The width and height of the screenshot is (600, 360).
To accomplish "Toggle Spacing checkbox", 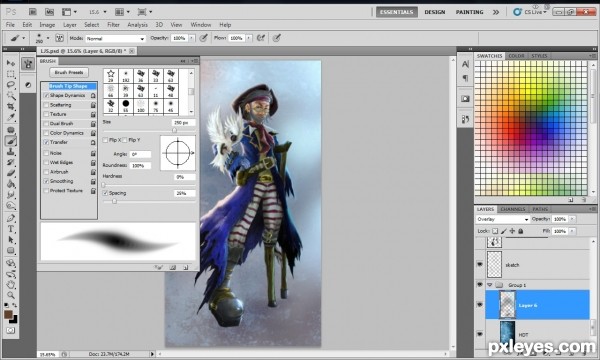I will coord(105,193).
